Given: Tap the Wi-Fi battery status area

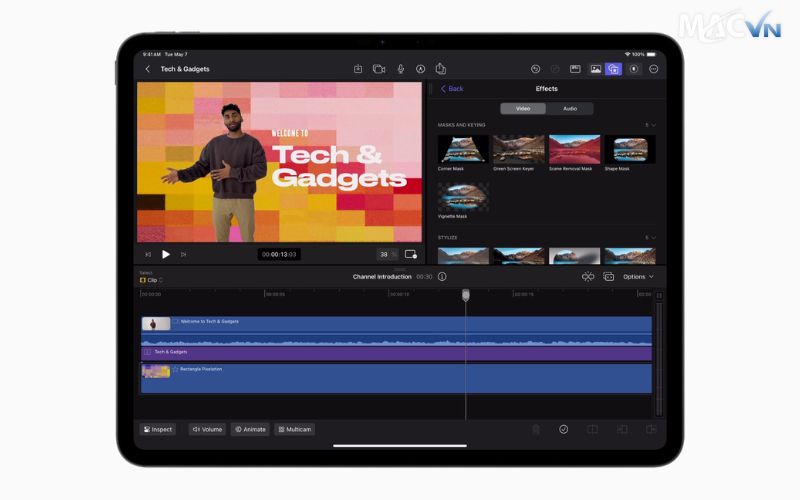Looking at the screenshot, I should pyautogui.click(x=641, y=54).
